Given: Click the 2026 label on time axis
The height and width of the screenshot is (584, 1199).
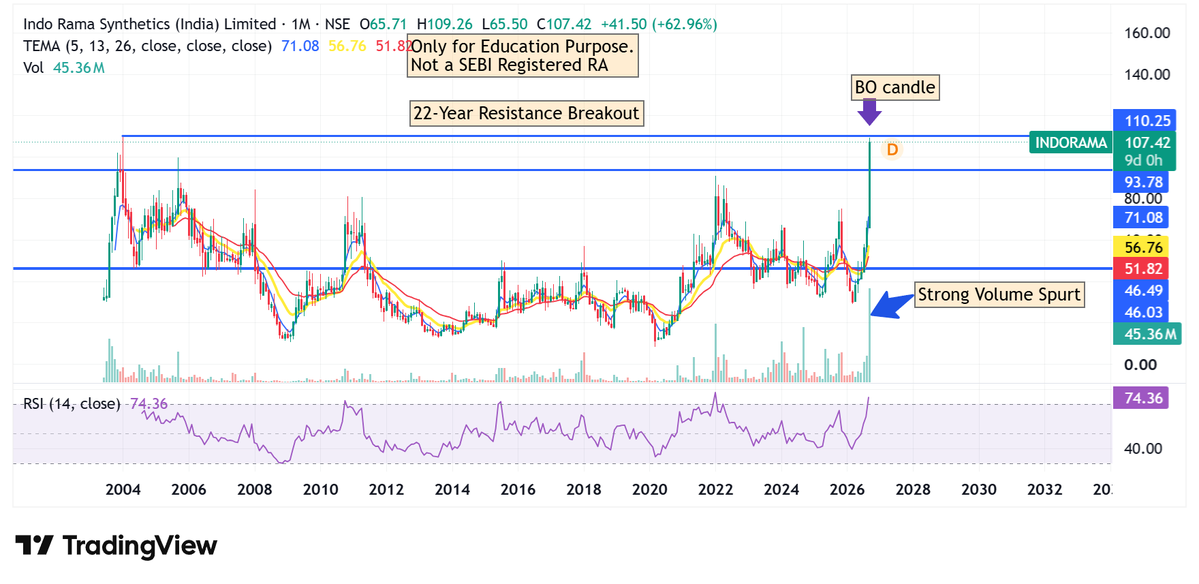Looking at the screenshot, I should 847,489.
